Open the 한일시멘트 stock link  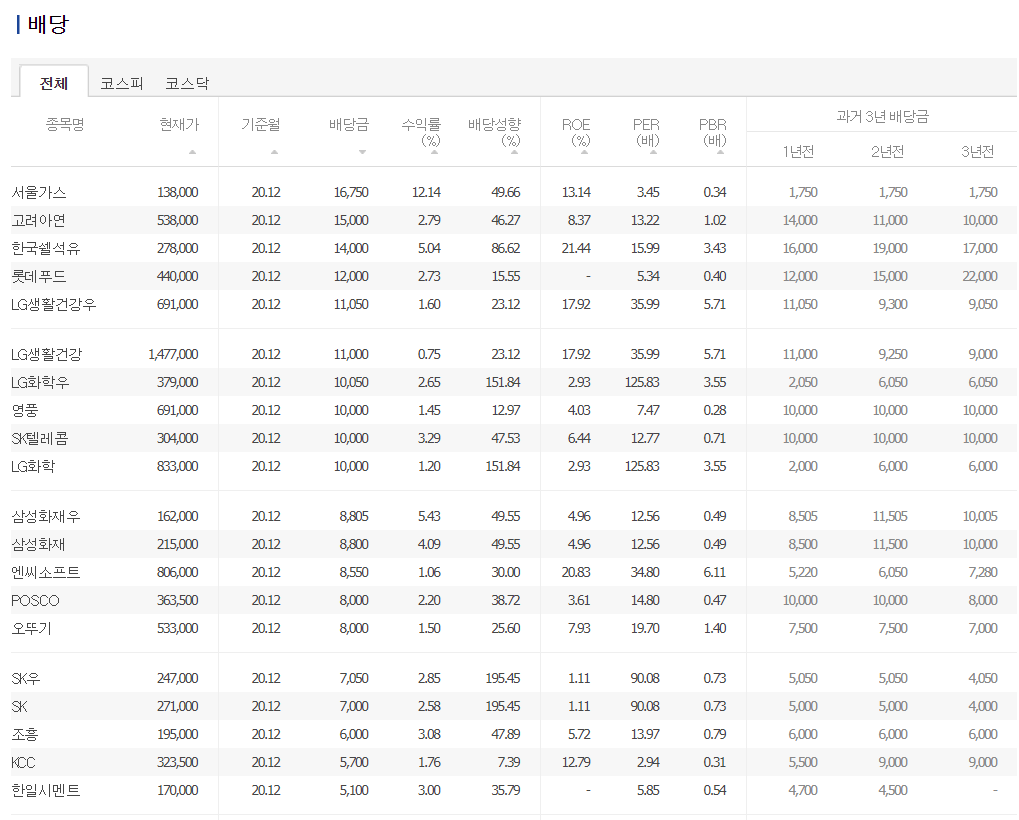point(45,789)
